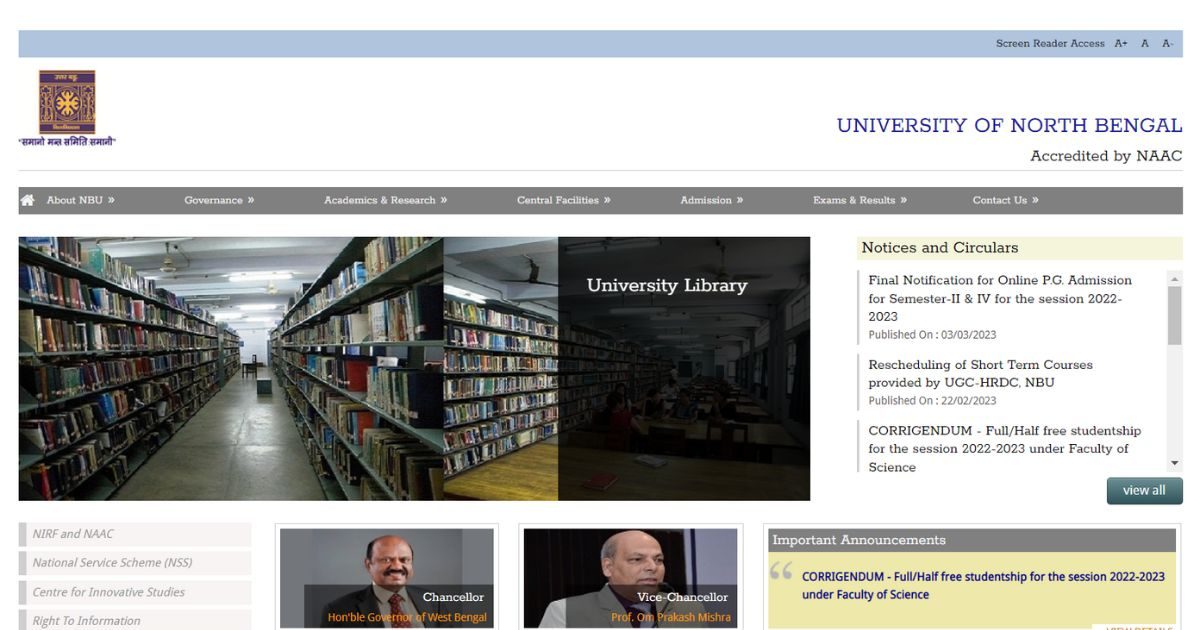
Task: Click the Chancellor photo card
Action: (x=387, y=578)
